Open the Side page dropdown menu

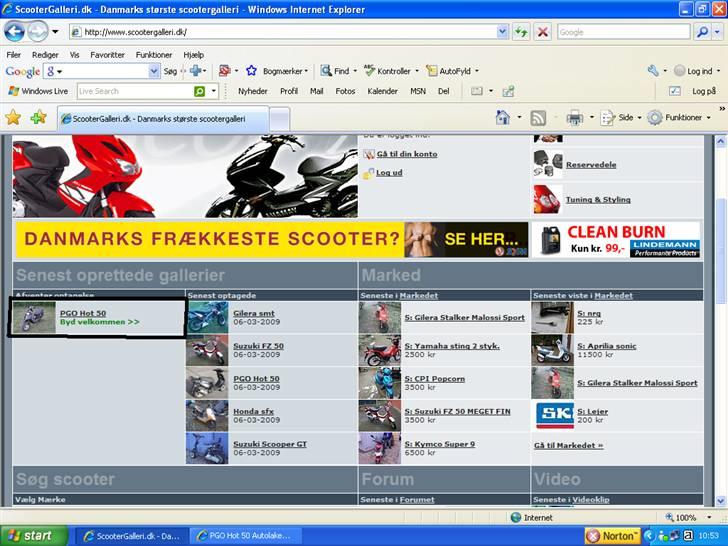pyautogui.click(x=619, y=117)
